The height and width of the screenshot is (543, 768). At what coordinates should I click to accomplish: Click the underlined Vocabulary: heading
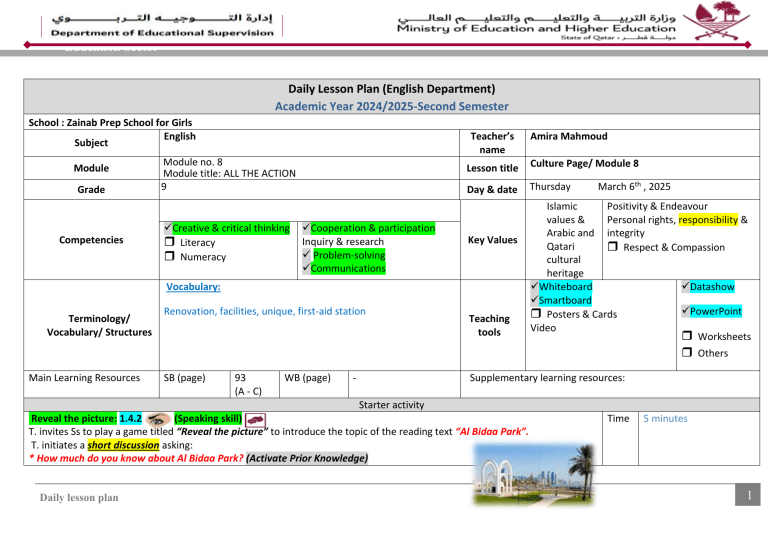pyautogui.click(x=191, y=287)
